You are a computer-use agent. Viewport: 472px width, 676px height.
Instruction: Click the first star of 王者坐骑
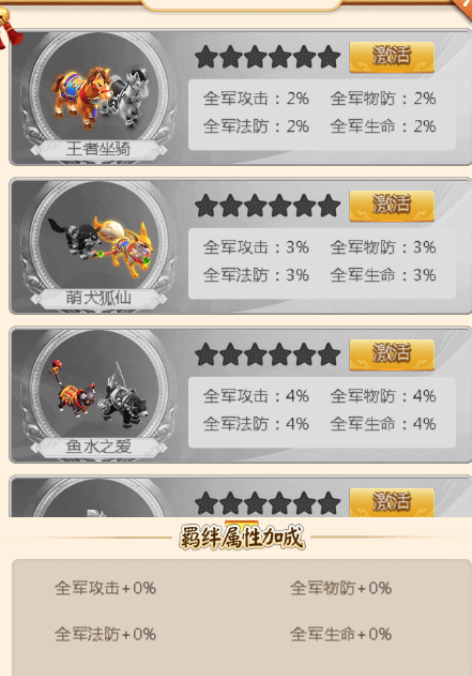(x=206, y=57)
